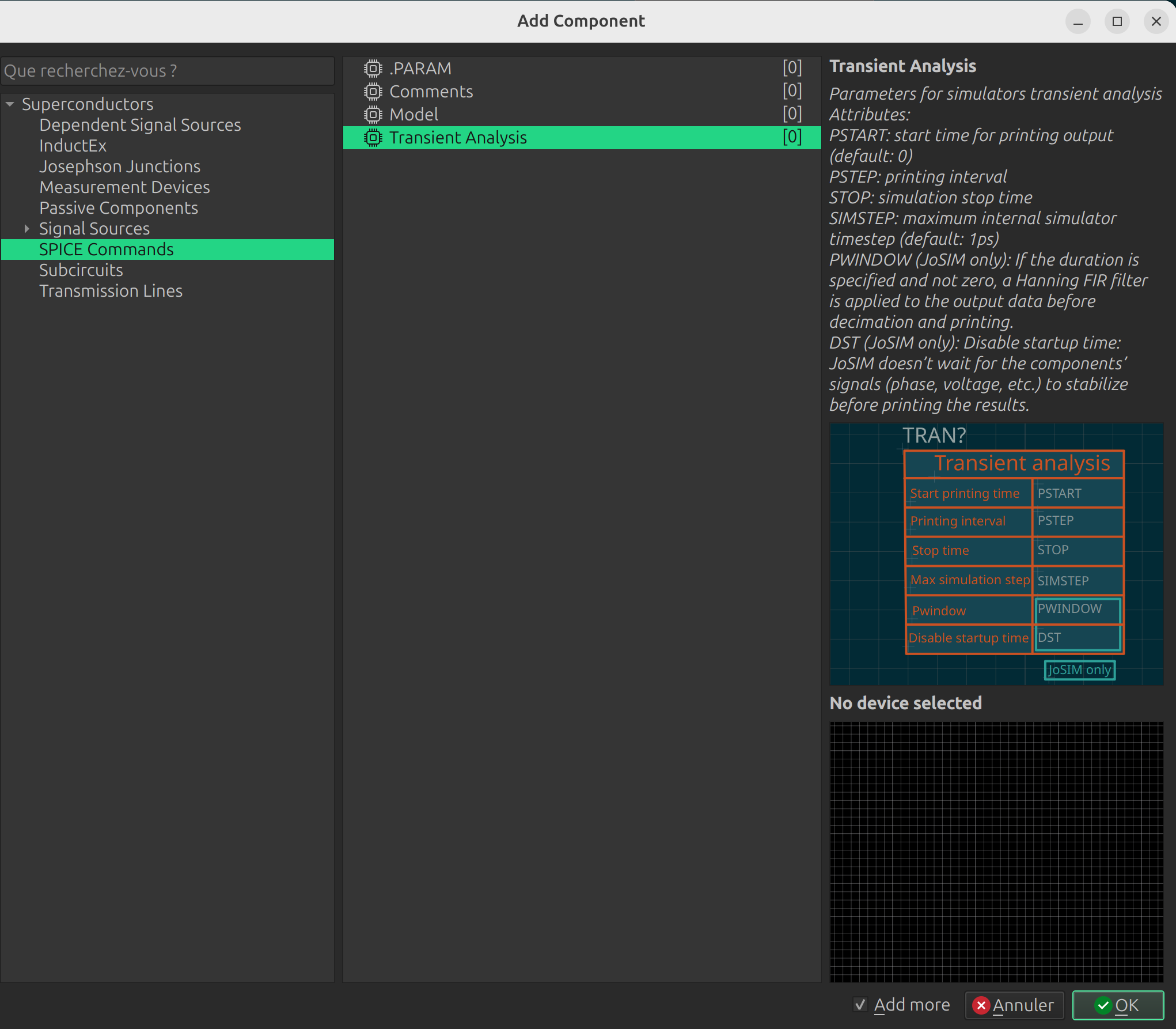Select the Superconductors root item
The image size is (1176, 1029).
[88, 104]
